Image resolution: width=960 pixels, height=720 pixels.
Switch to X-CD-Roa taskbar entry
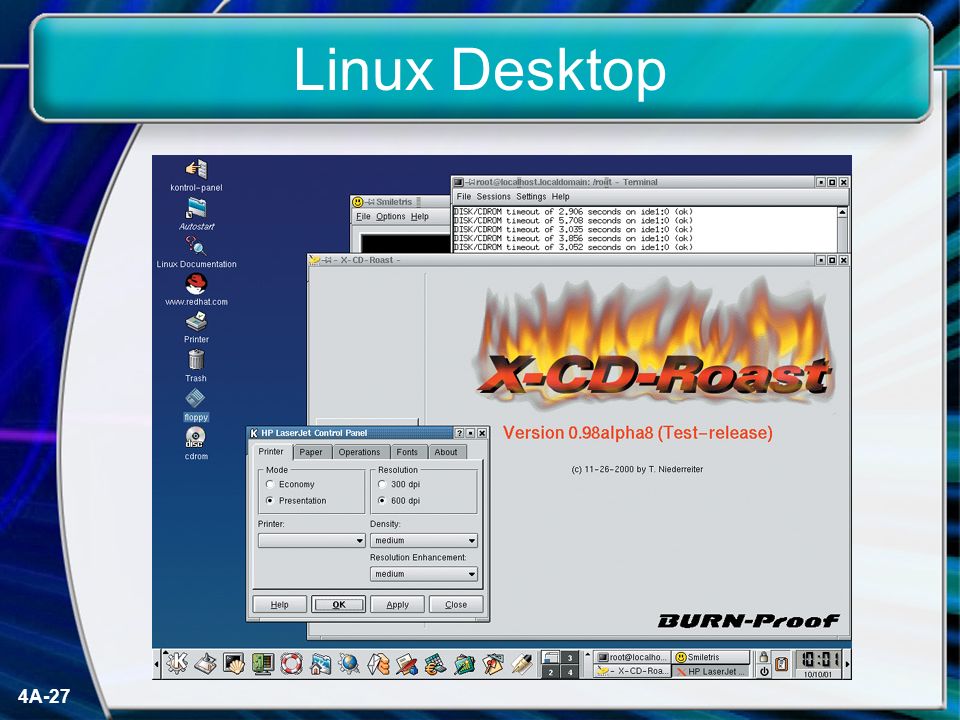click(632, 671)
